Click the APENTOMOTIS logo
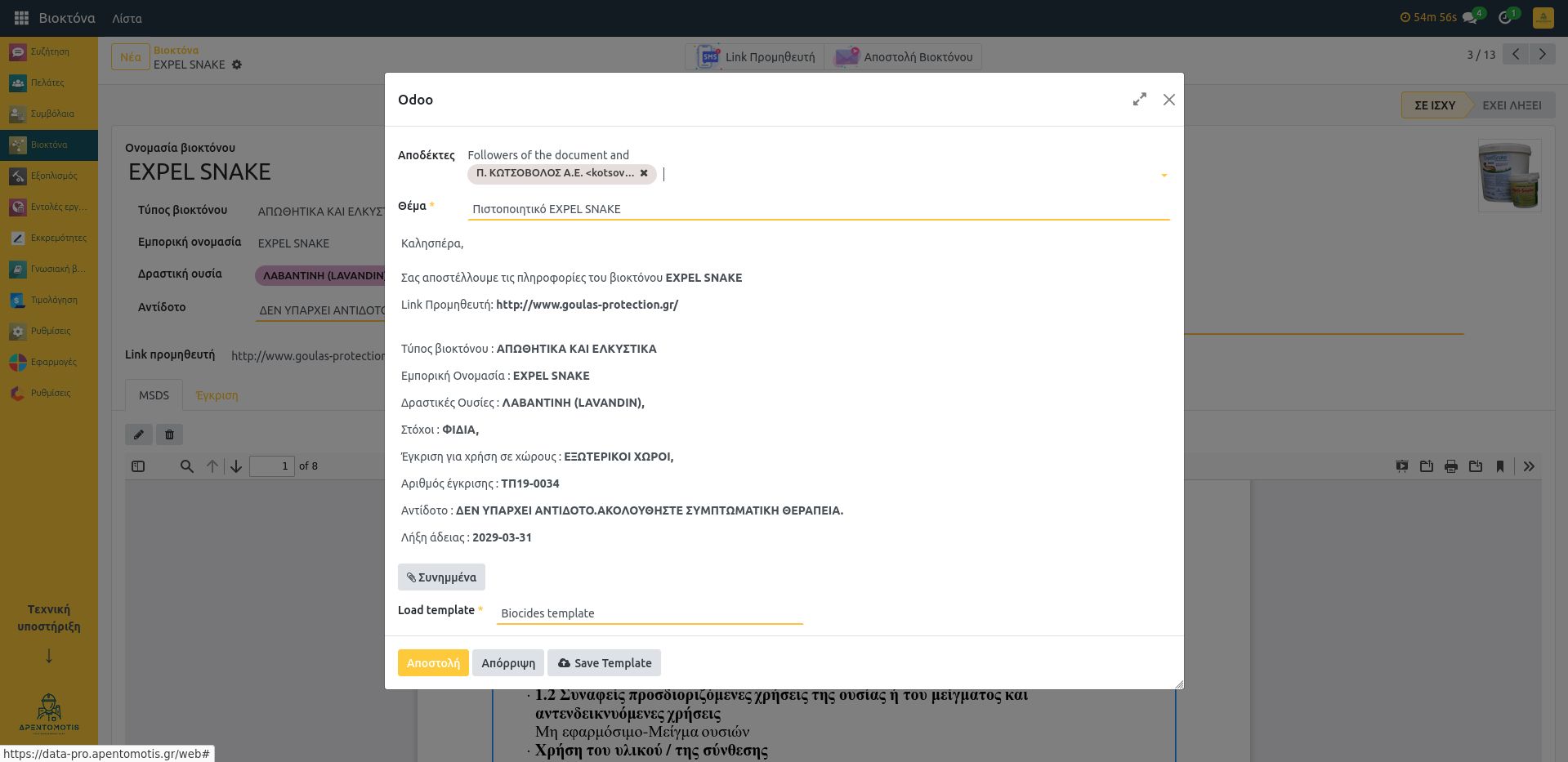This screenshot has height=762, width=1568. (x=49, y=714)
